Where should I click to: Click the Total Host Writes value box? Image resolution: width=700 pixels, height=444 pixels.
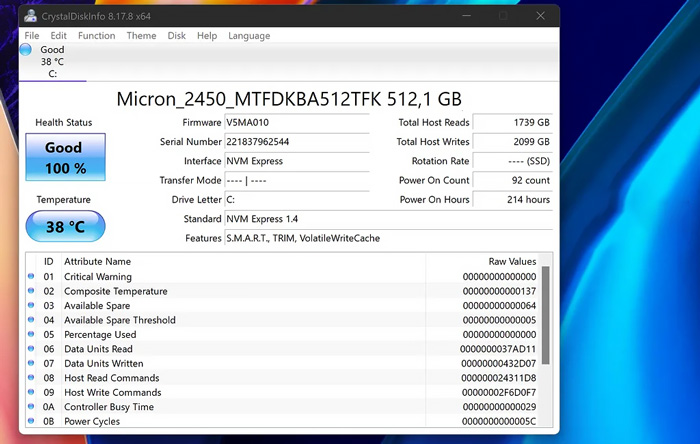[x=513, y=142]
